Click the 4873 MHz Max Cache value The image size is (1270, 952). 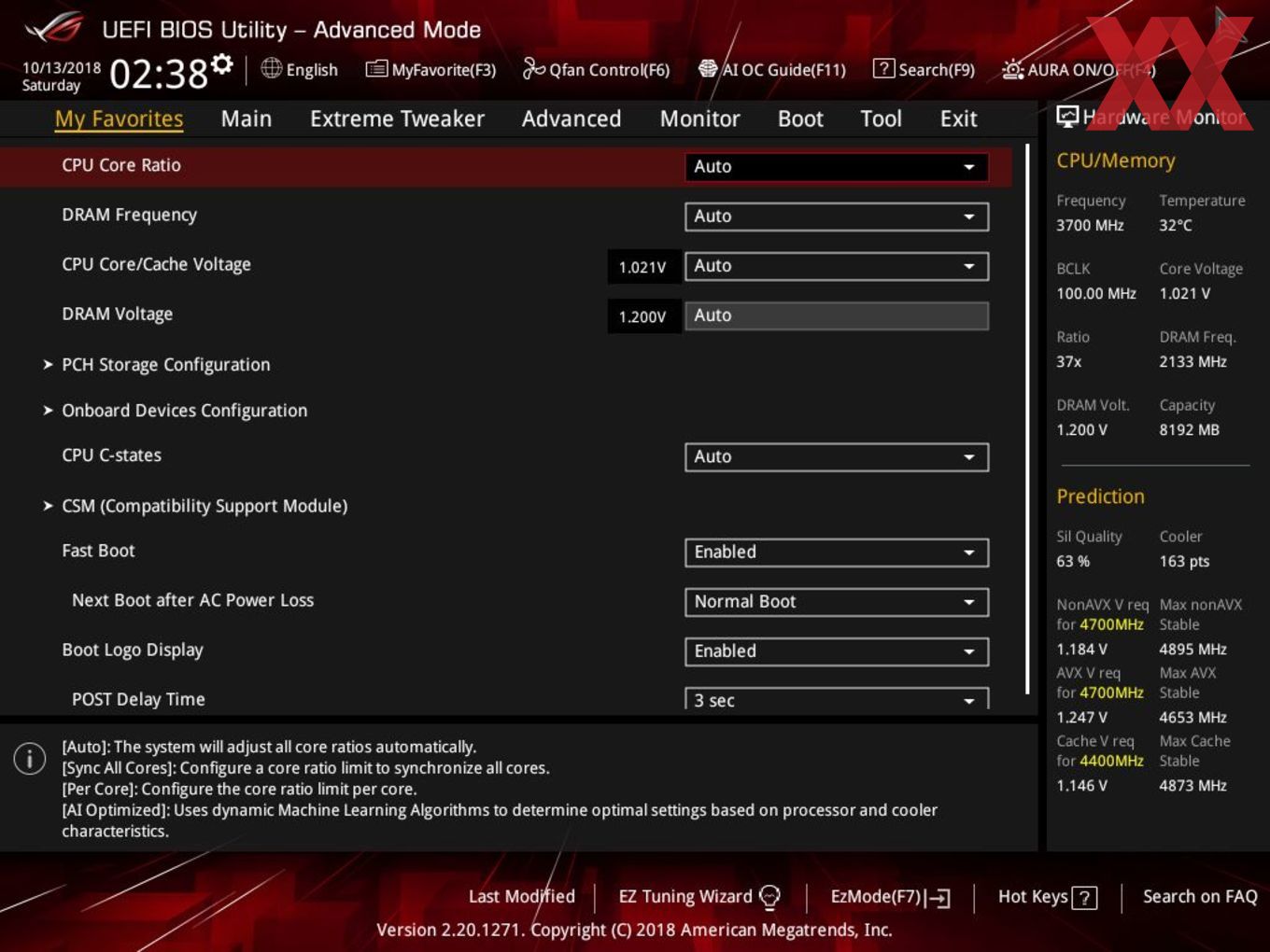click(x=1193, y=785)
